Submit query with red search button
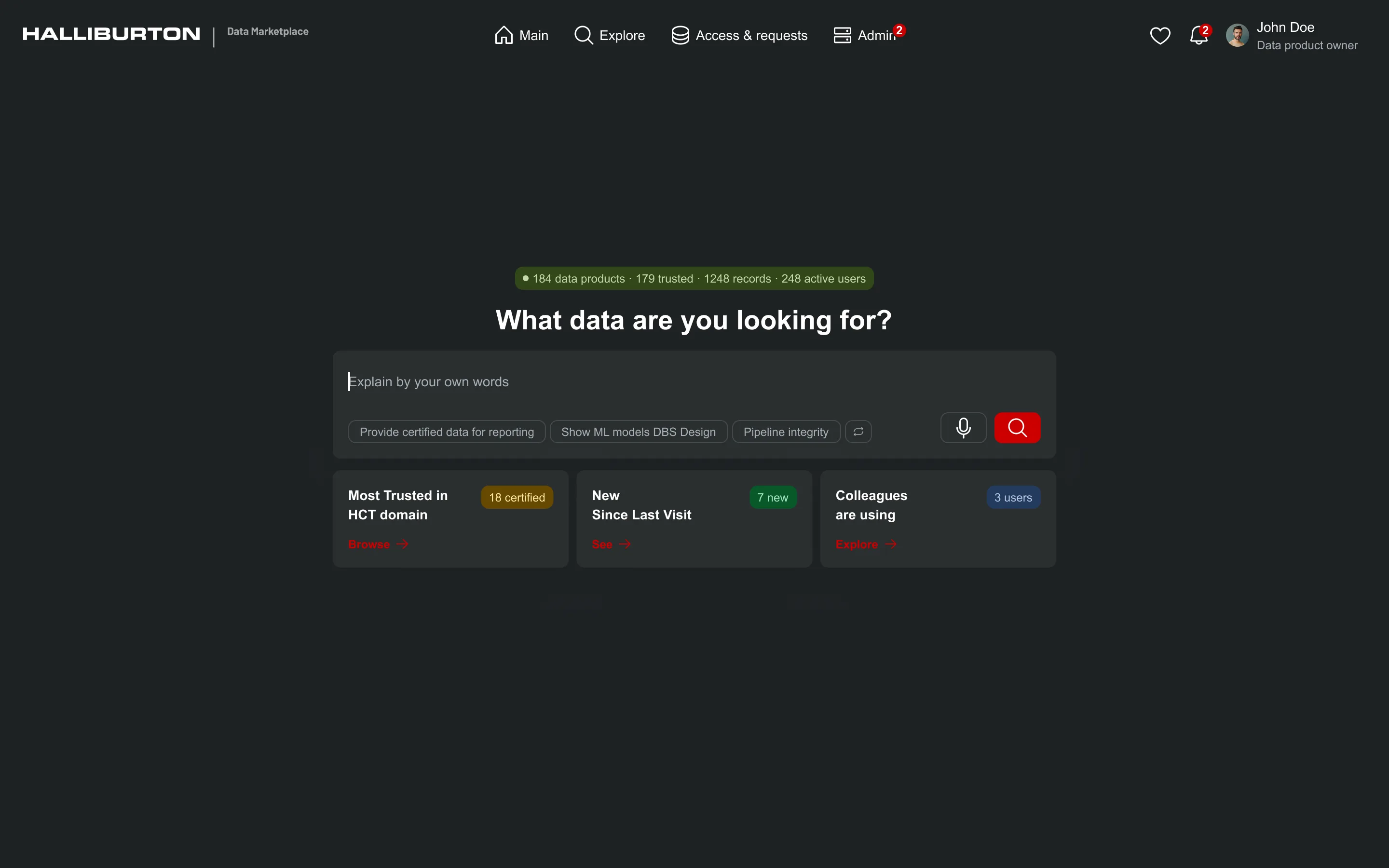This screenshot has width=1389, height=868. 1017,428
